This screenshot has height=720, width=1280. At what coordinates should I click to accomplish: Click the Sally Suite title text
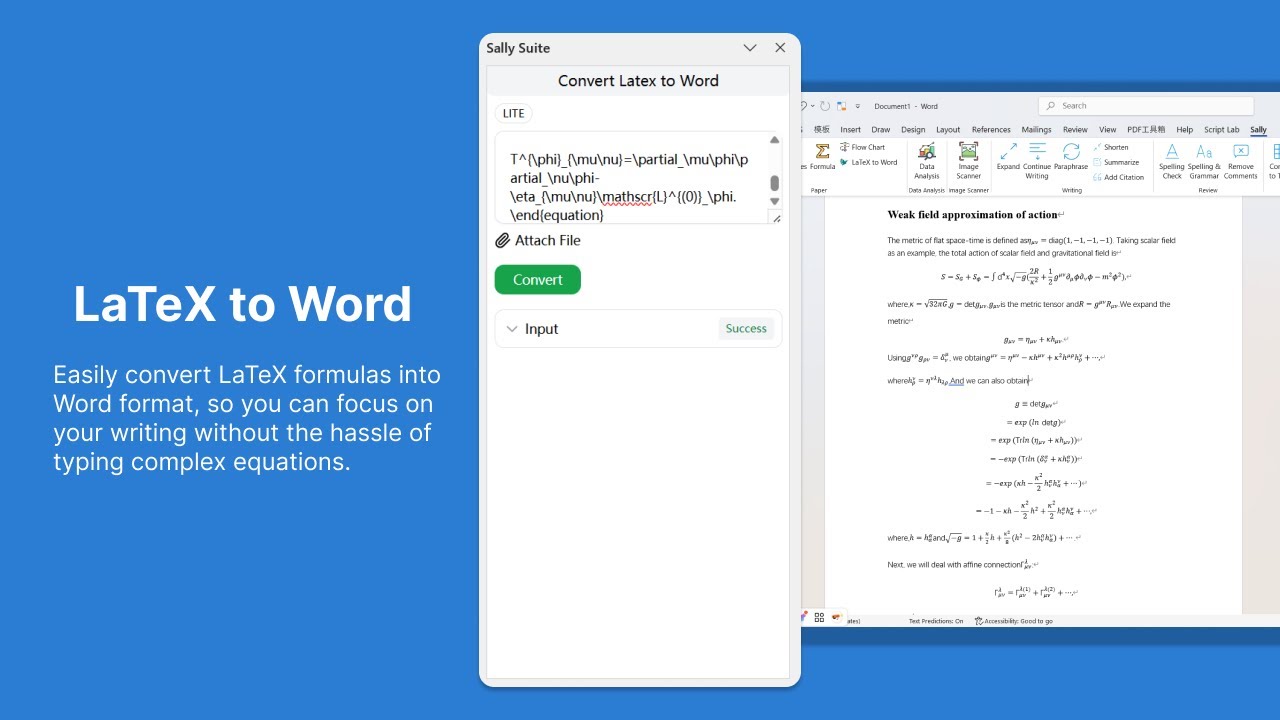pos(518,48)
